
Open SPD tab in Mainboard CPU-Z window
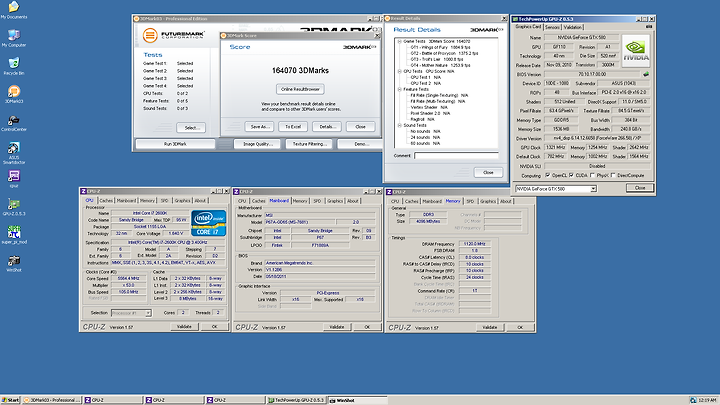pos(317,201)
